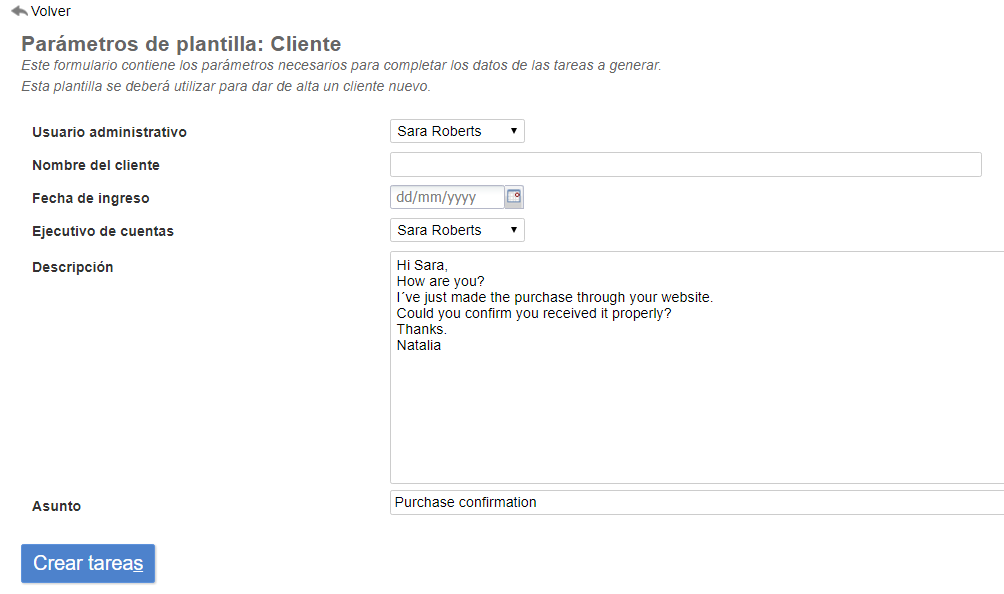Click the Descripción label
Viewport: 1004px width, 594px height.
73,267
